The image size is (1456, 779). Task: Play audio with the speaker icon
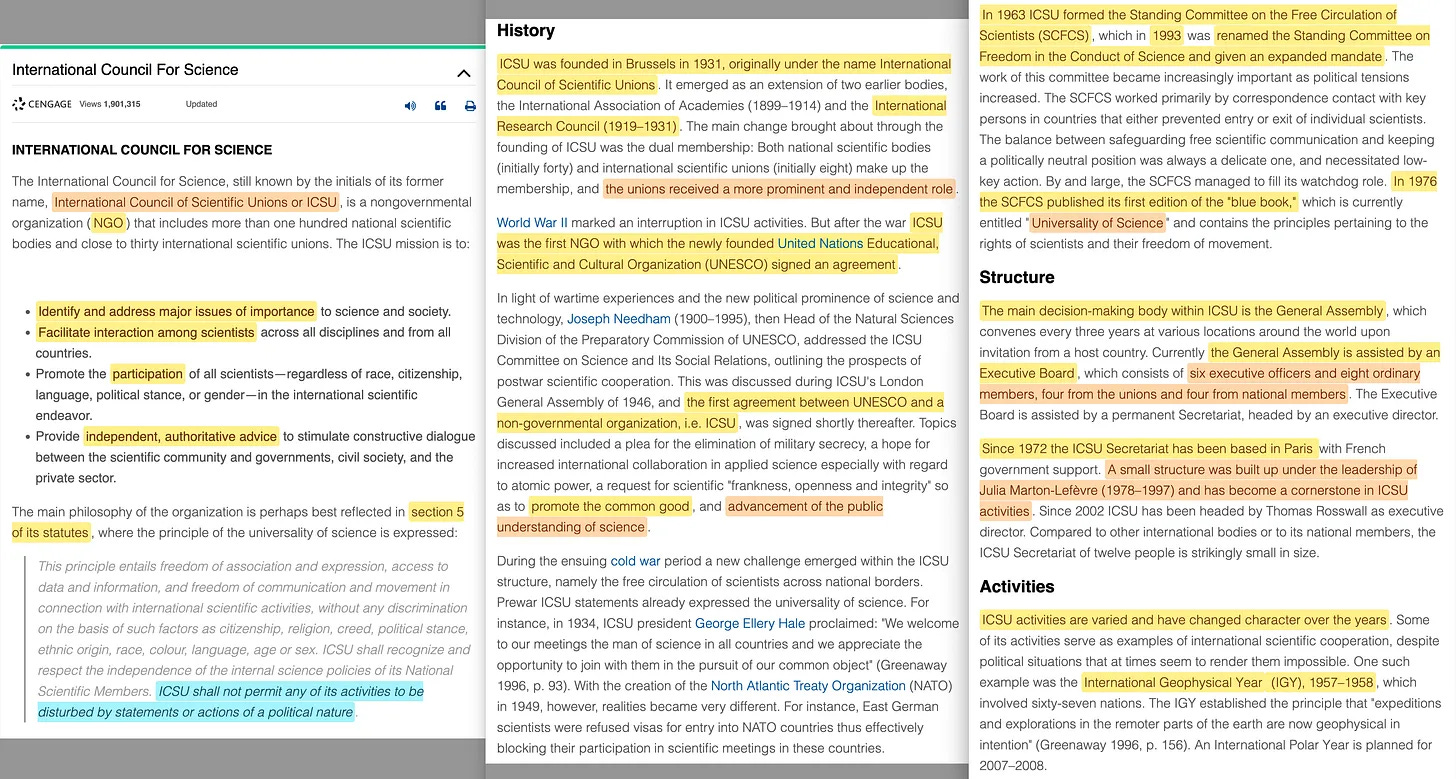point(410,105)
